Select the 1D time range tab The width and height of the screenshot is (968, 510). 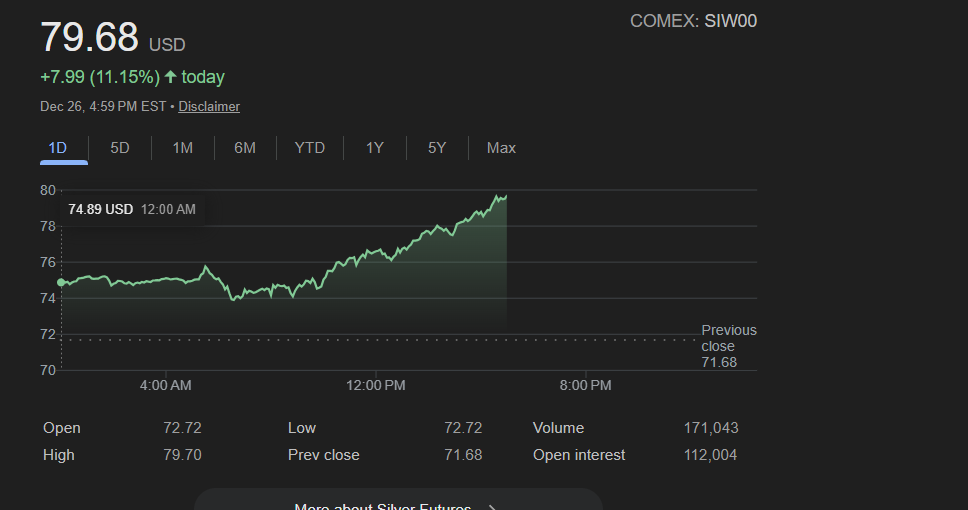(x=58, y=148)
